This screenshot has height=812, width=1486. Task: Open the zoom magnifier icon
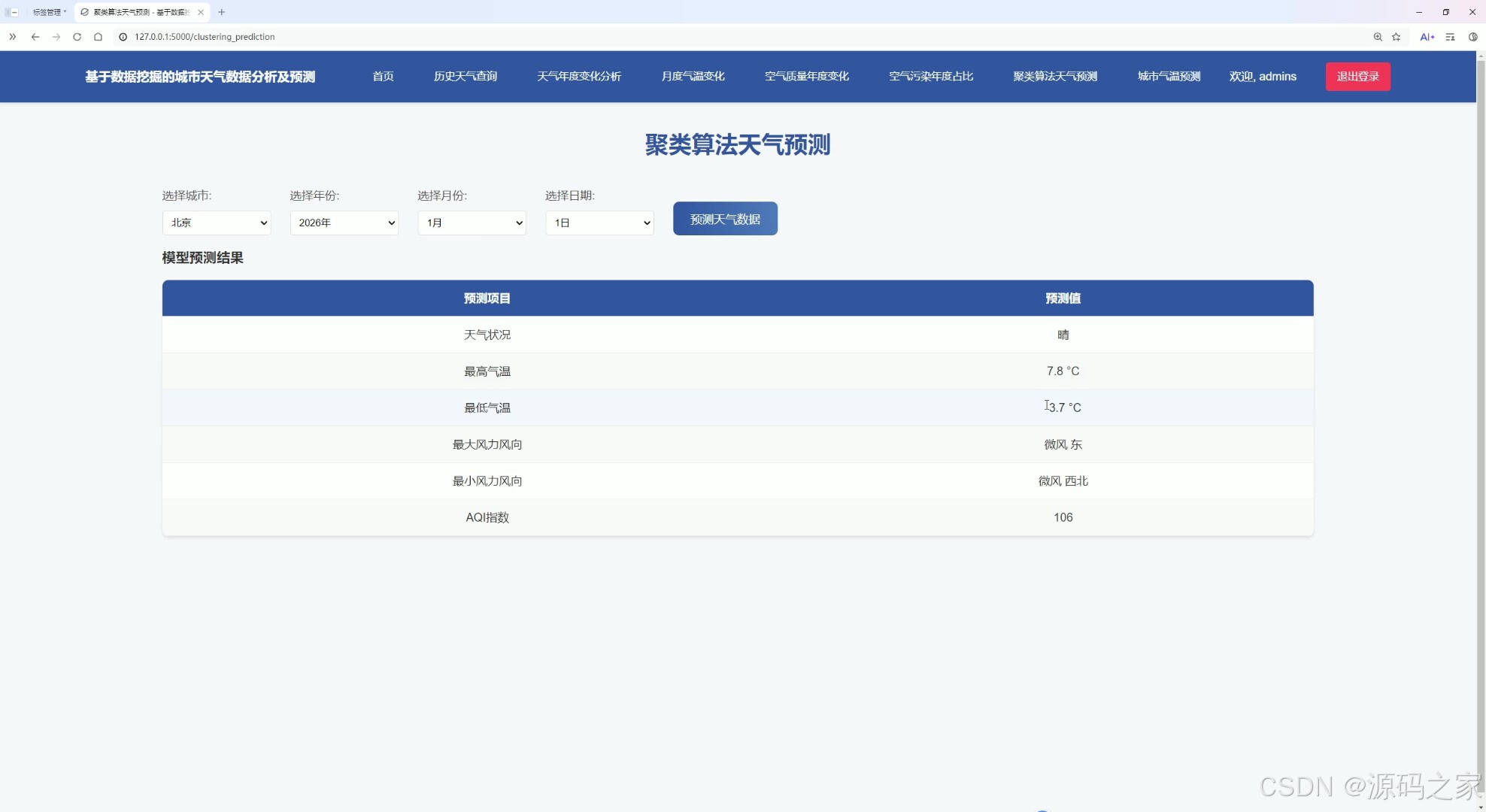[x=1378, y=37]
